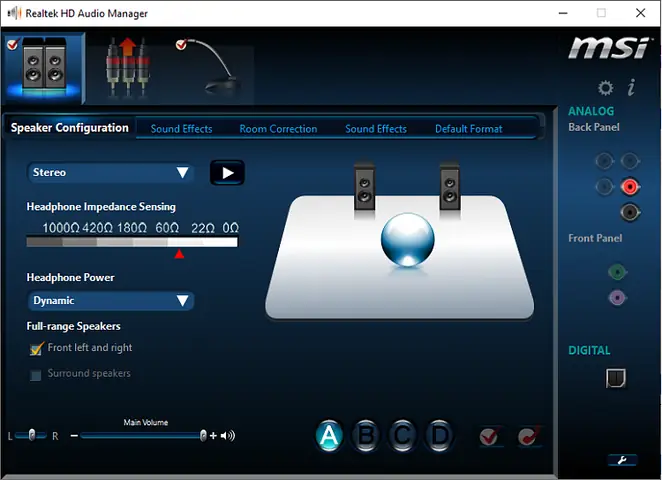This screenshot has height=480, width=662.
Task: Close the Realtek HD Audio Manager window
Action: (640, 13)
